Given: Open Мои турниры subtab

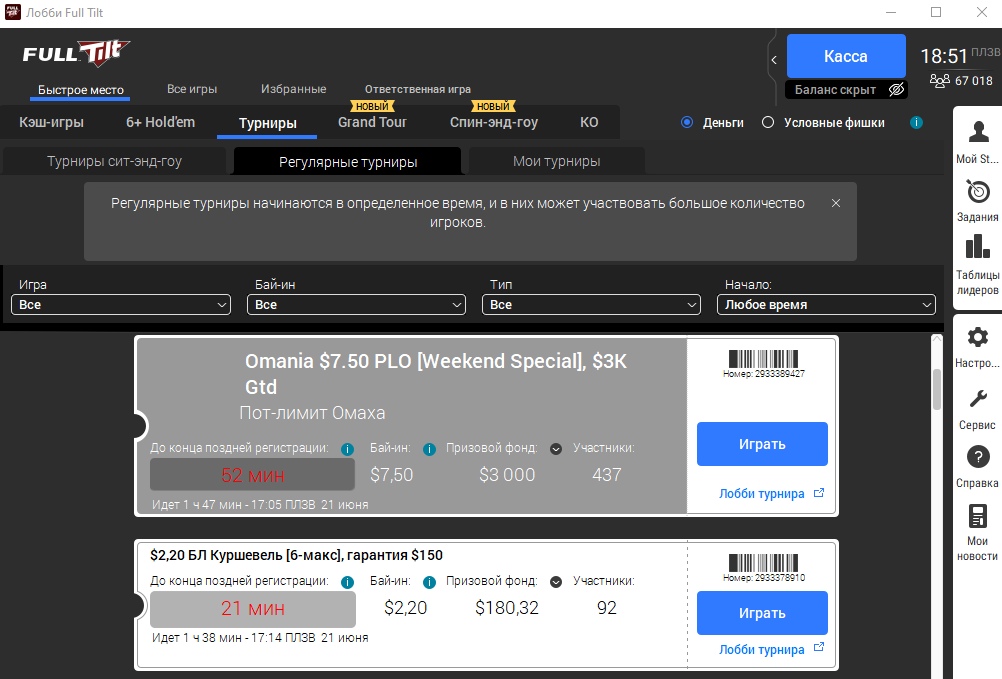Looking at the screenshot, I should 557,161.
